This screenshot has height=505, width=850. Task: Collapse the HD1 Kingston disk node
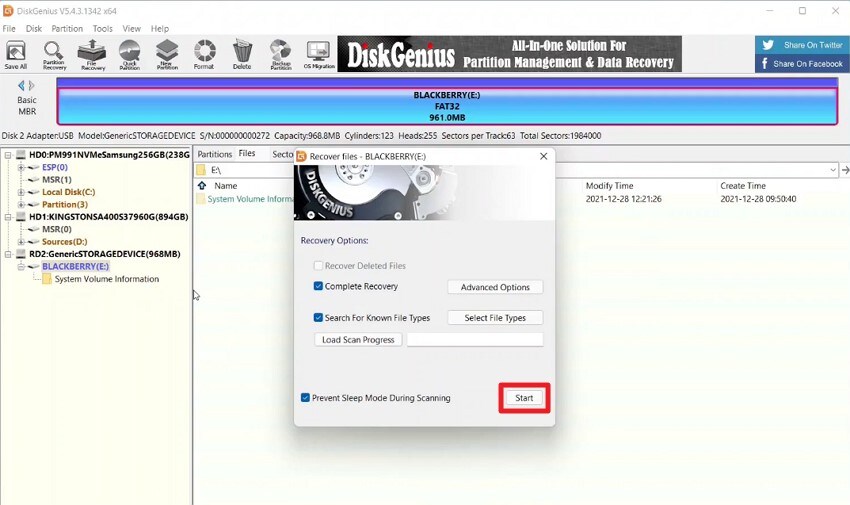[8, 217]
